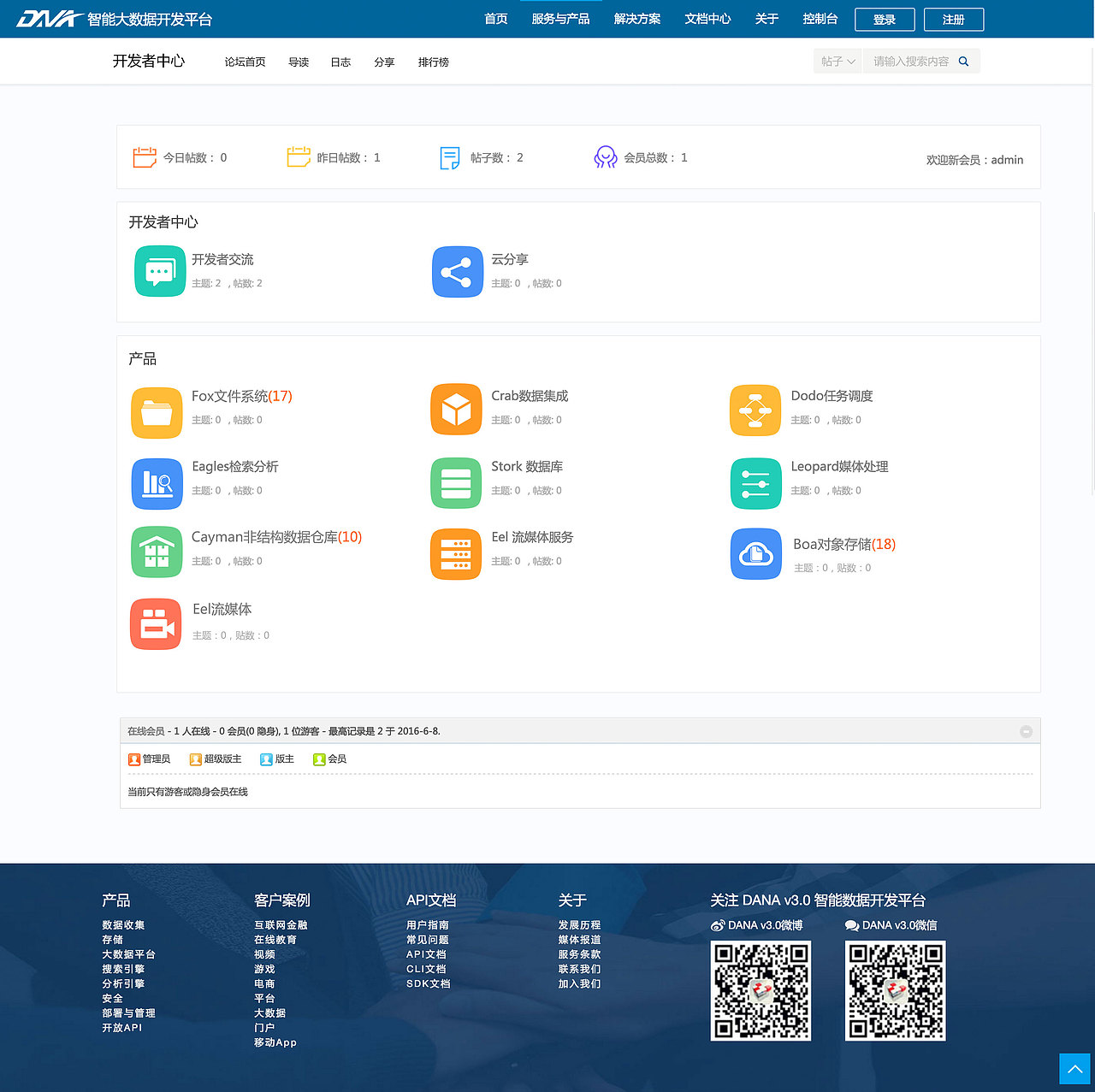Switch to the 分享 tab
The width and height of the screenshot is (1095, 1092).
click(x=384, y=62)
